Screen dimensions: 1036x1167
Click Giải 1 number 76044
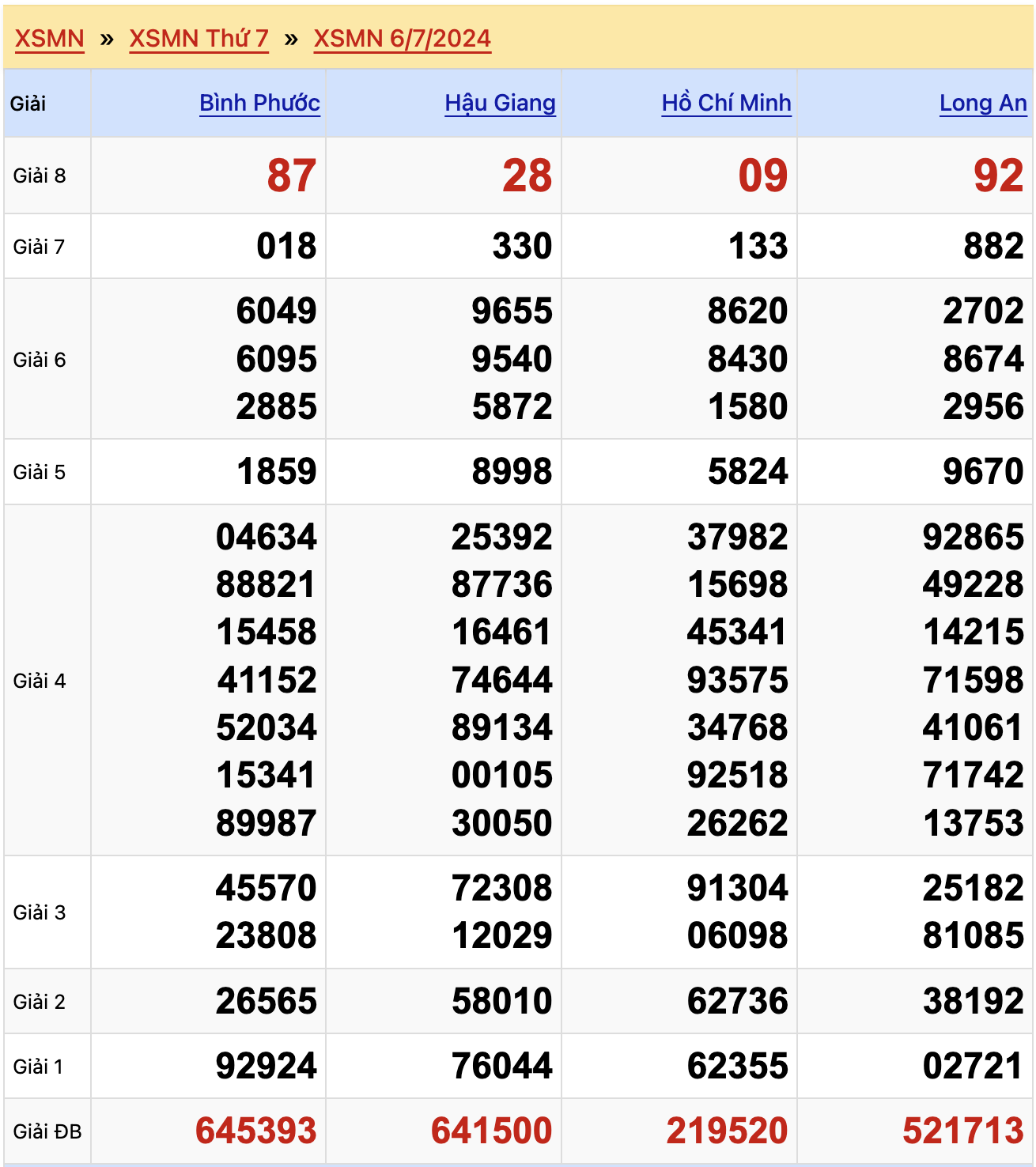pyautogui.click(x=502, y=1066)
